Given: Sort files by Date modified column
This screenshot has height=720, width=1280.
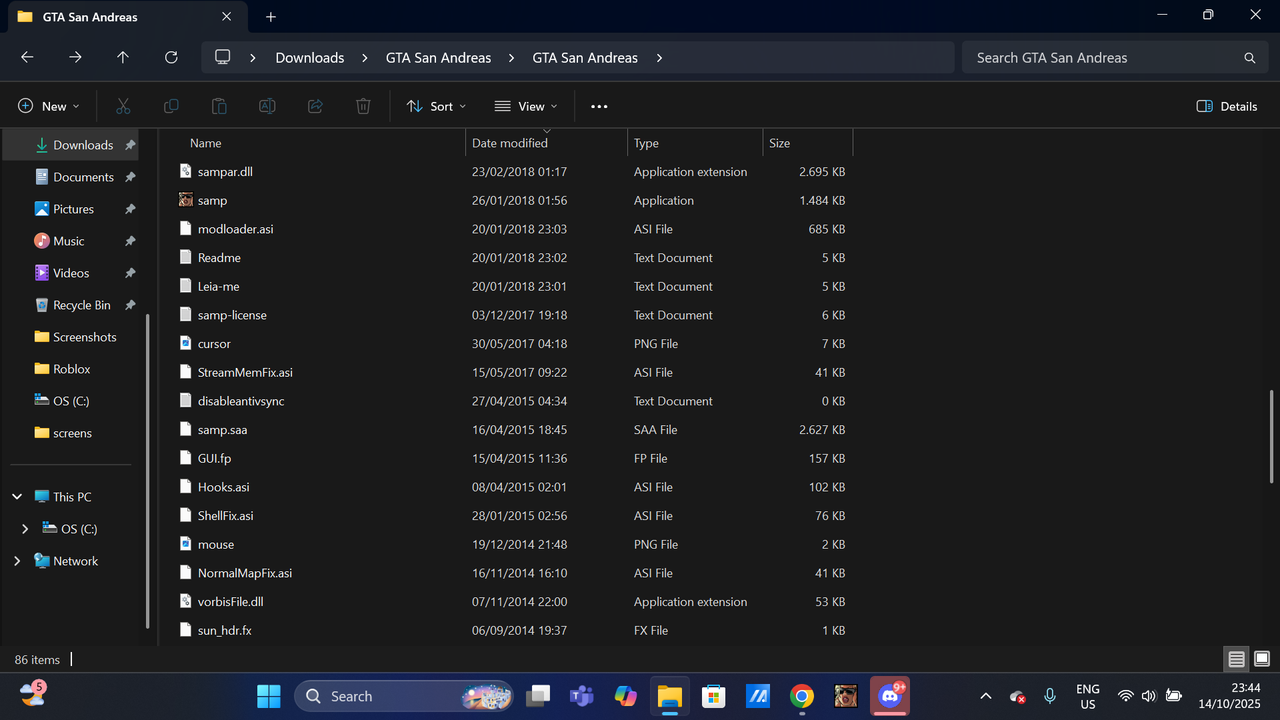Looking at the screenshot, I should (510, 143).
